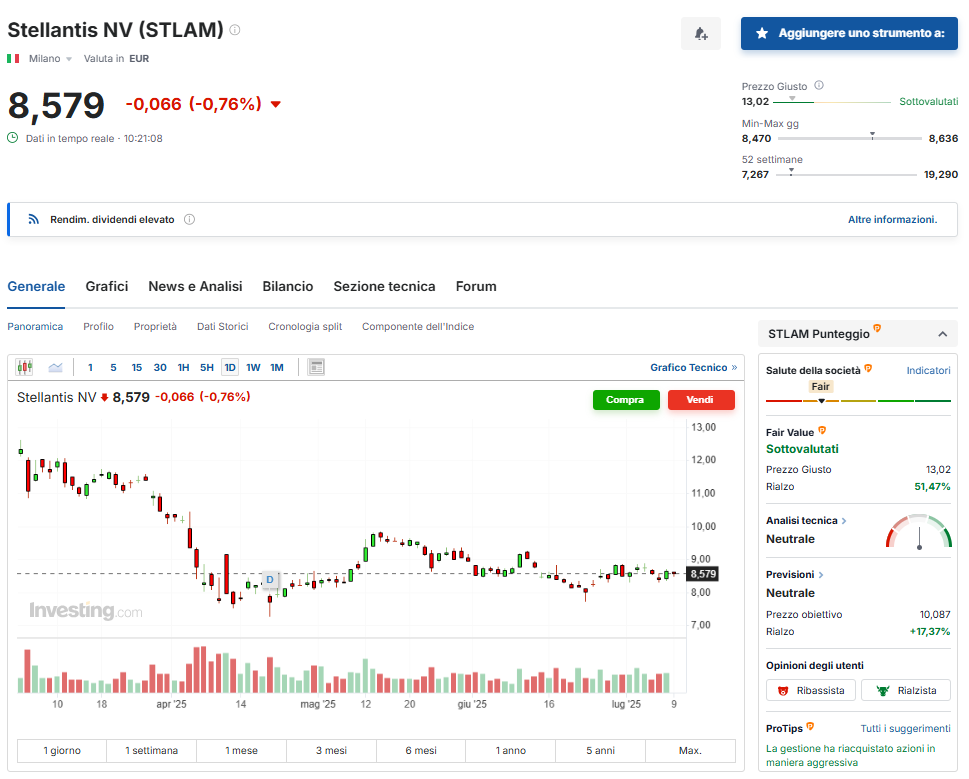Select the 1H chart interval
969x779 pixels.
[184, 367]
